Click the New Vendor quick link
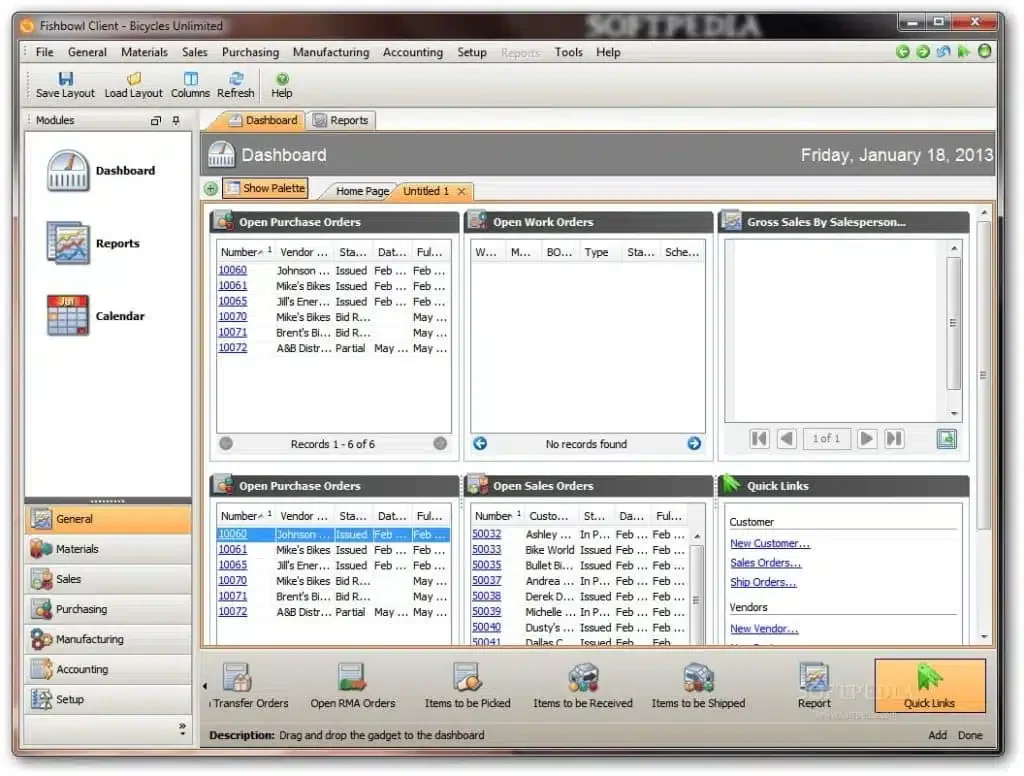Viewport: 1024px width, 776px height. tap(764, 629)
